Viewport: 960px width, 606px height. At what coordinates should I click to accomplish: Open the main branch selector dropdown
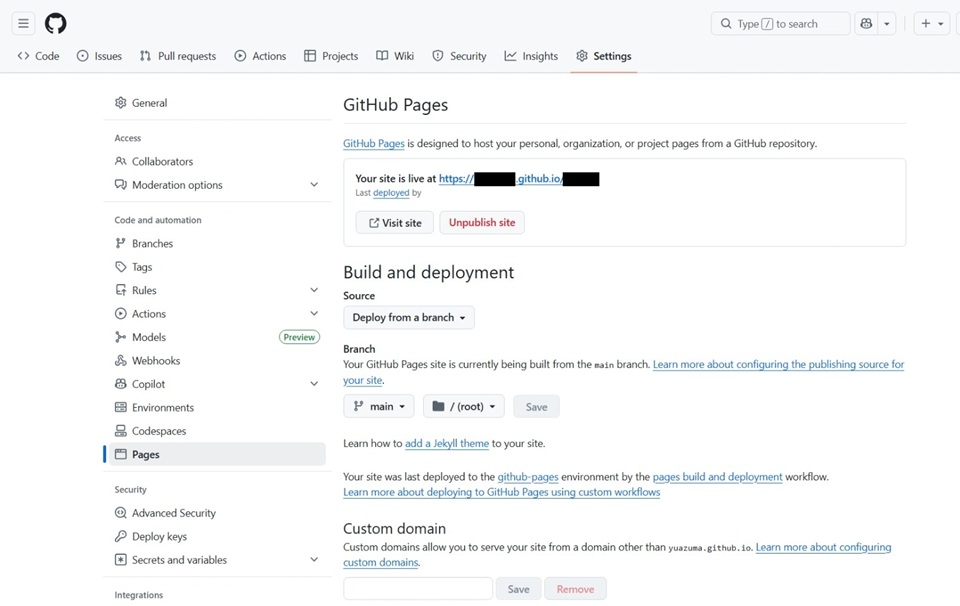(378, 406)
